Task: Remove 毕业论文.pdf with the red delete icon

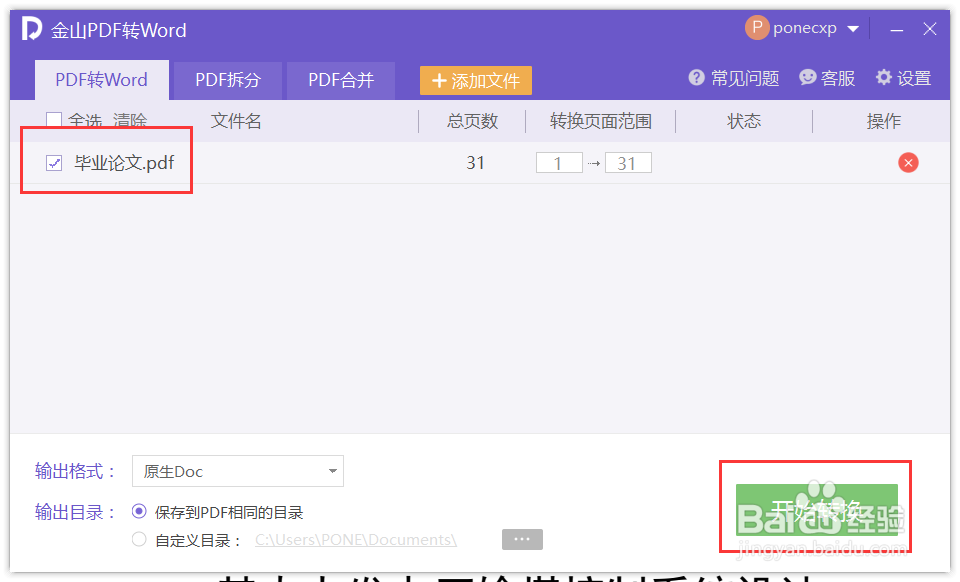Action: coord(908,163)
